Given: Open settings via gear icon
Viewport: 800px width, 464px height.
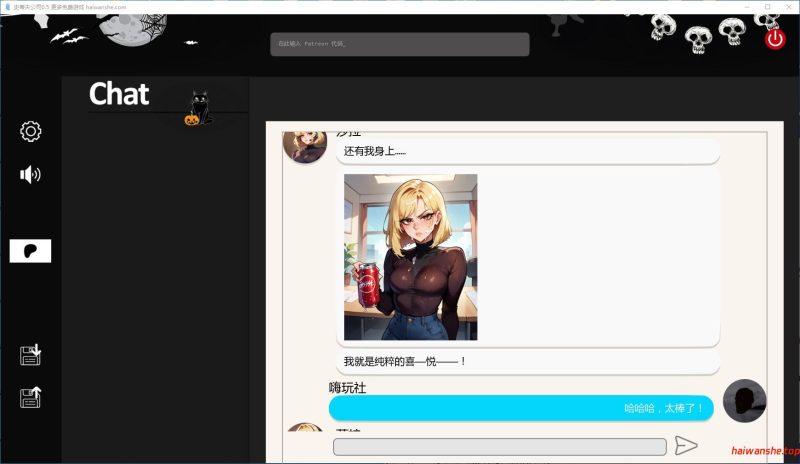Looking at the screenshot, I should pos(31,131).
